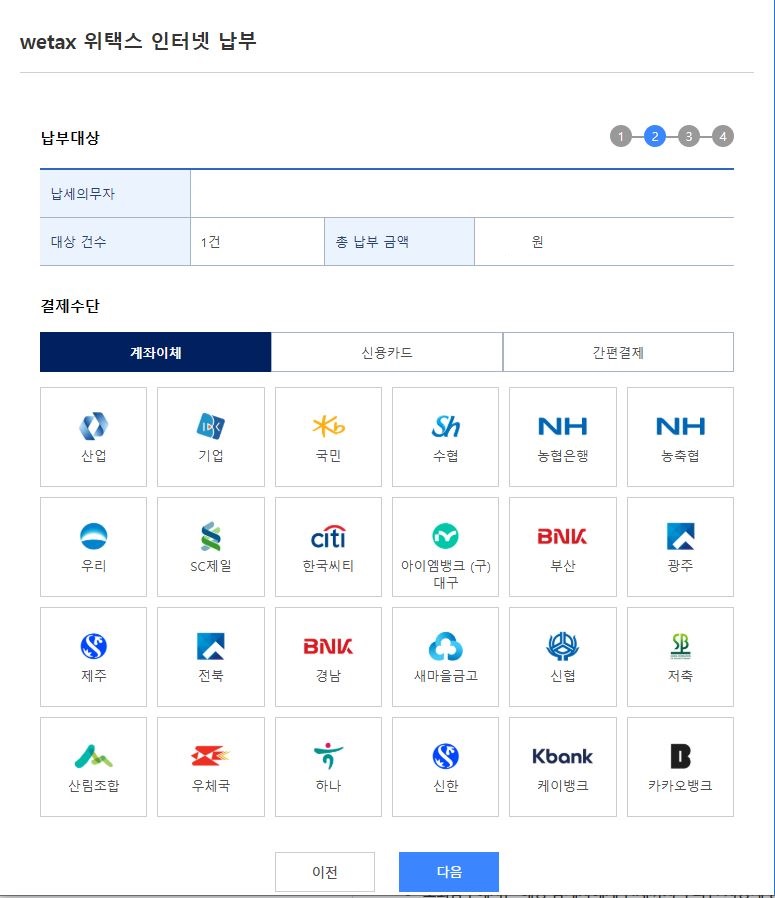Pick 신한 bank
Screen dimensions: 775x898
(x=446, y=767)
